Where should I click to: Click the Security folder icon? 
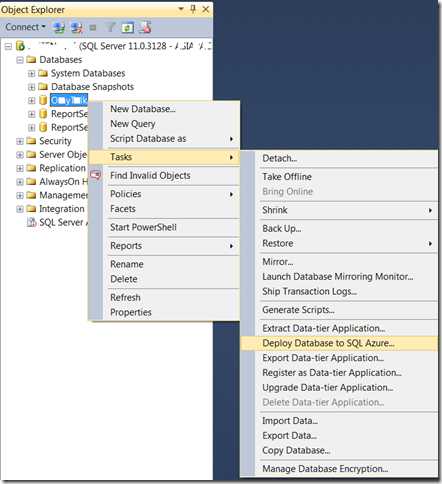coord(31,141)
